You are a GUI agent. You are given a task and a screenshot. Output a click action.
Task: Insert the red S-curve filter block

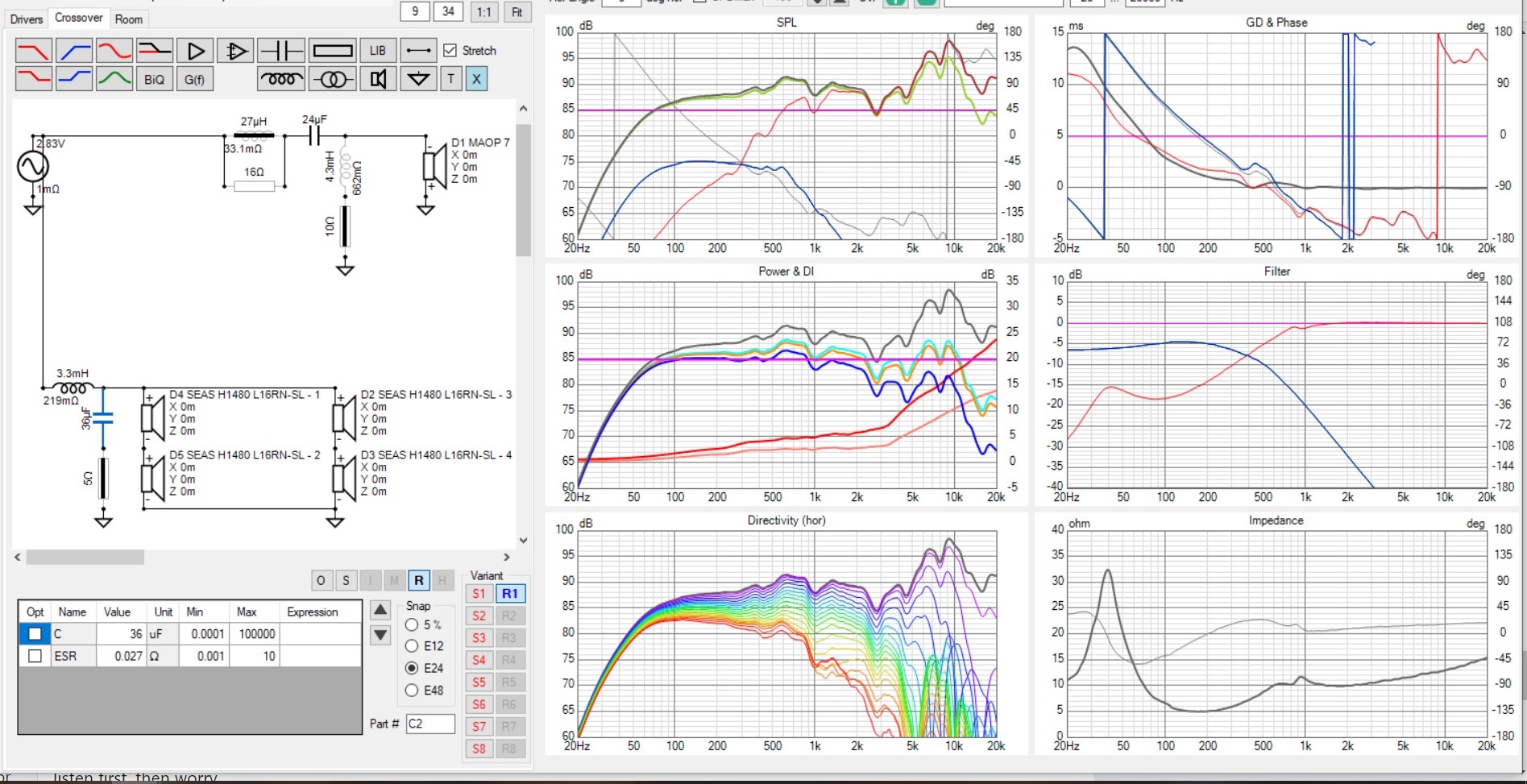114,51
